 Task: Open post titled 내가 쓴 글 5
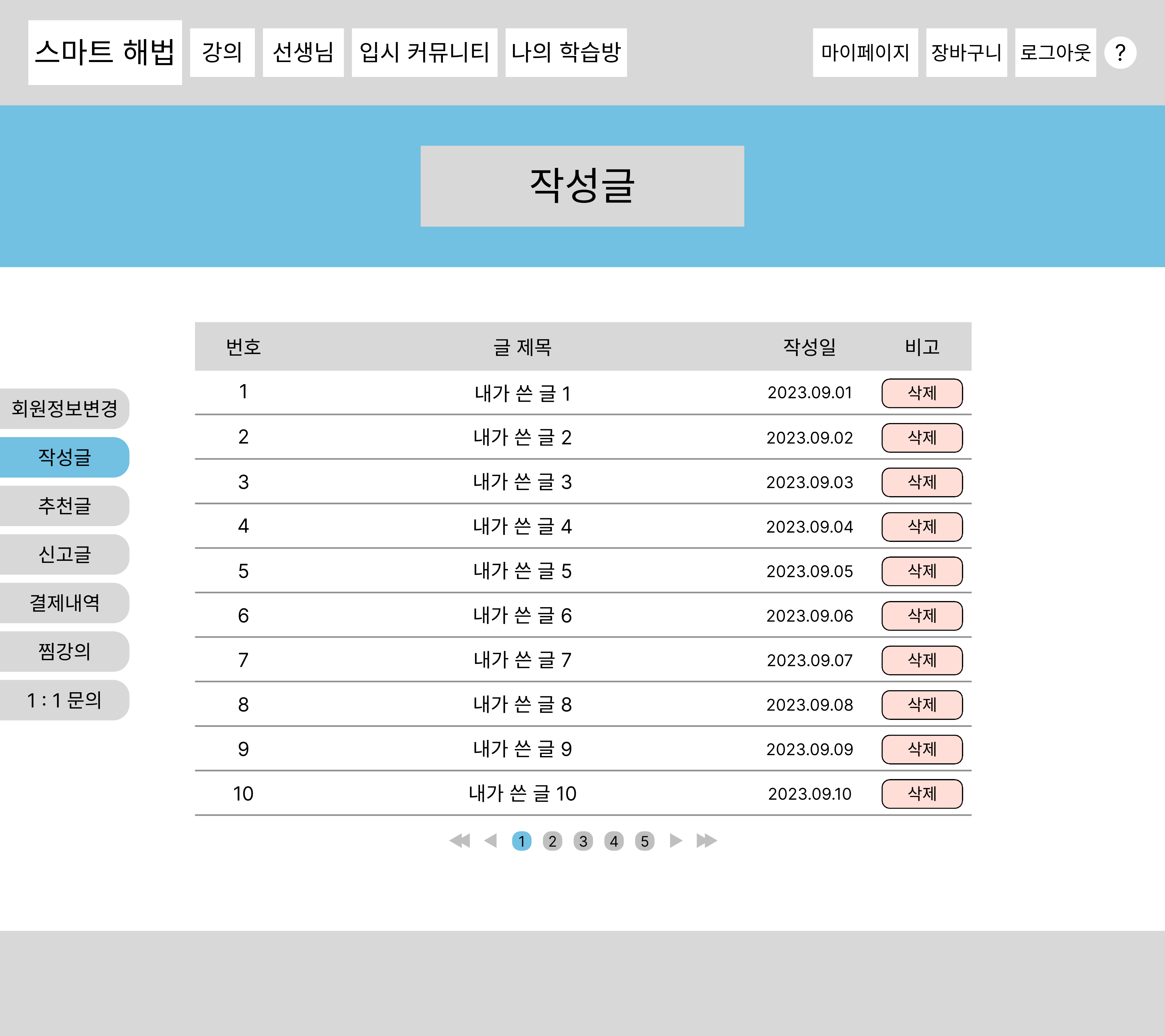pos(522,571)
